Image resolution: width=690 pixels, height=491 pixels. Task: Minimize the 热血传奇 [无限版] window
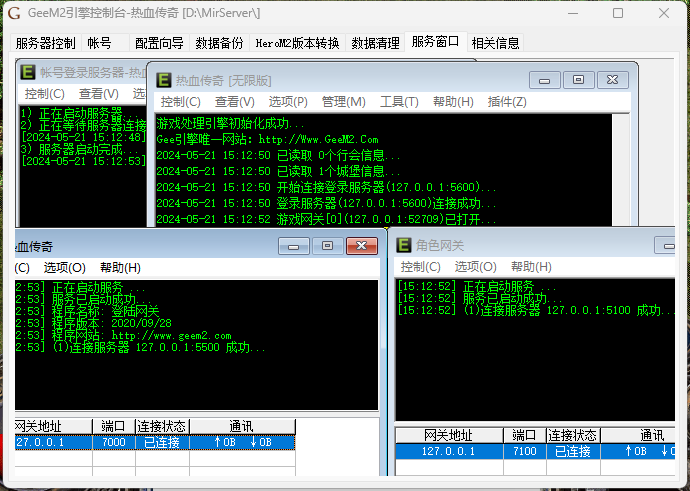(x=545, y=80)
